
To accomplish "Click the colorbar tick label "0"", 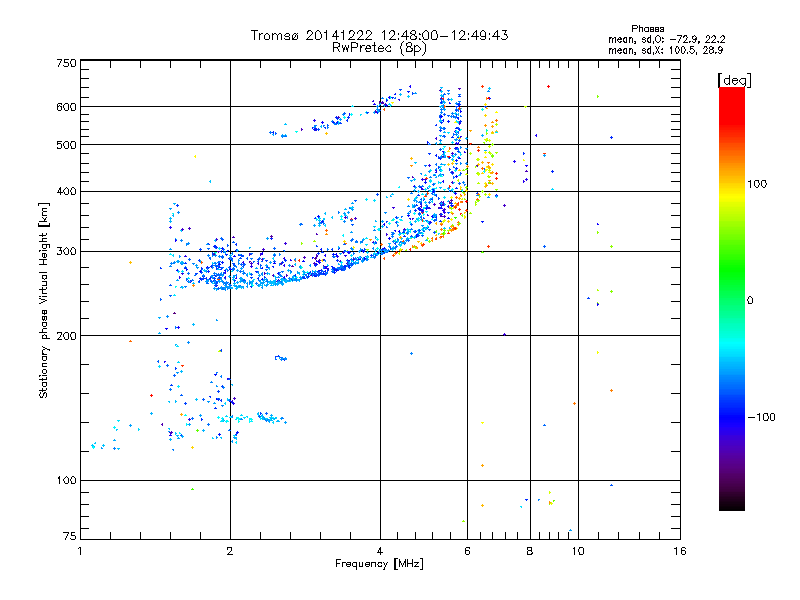I will [x=750, y=301].
